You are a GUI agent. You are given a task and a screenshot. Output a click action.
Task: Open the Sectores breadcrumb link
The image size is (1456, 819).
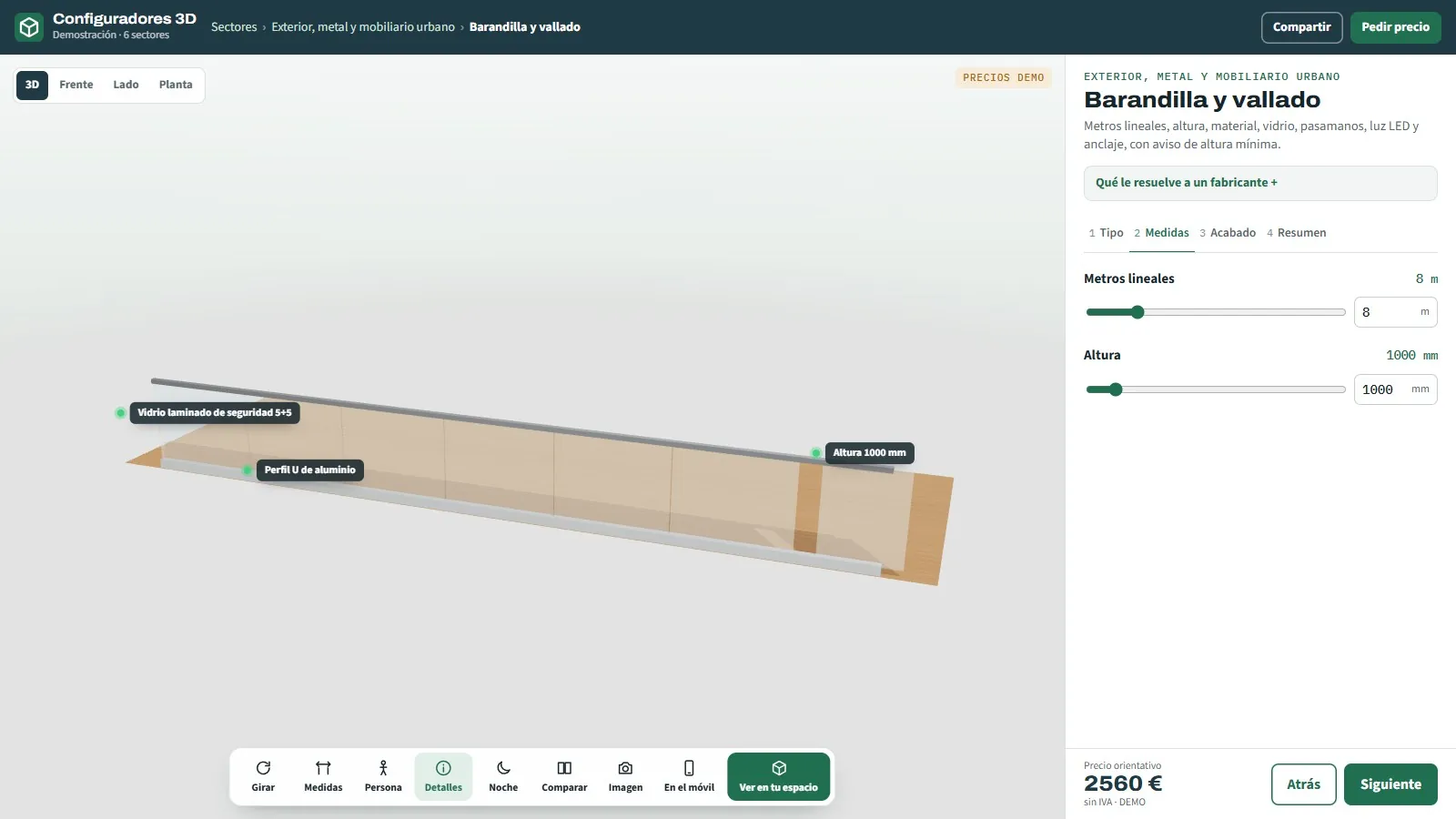[x=234, y=27]
